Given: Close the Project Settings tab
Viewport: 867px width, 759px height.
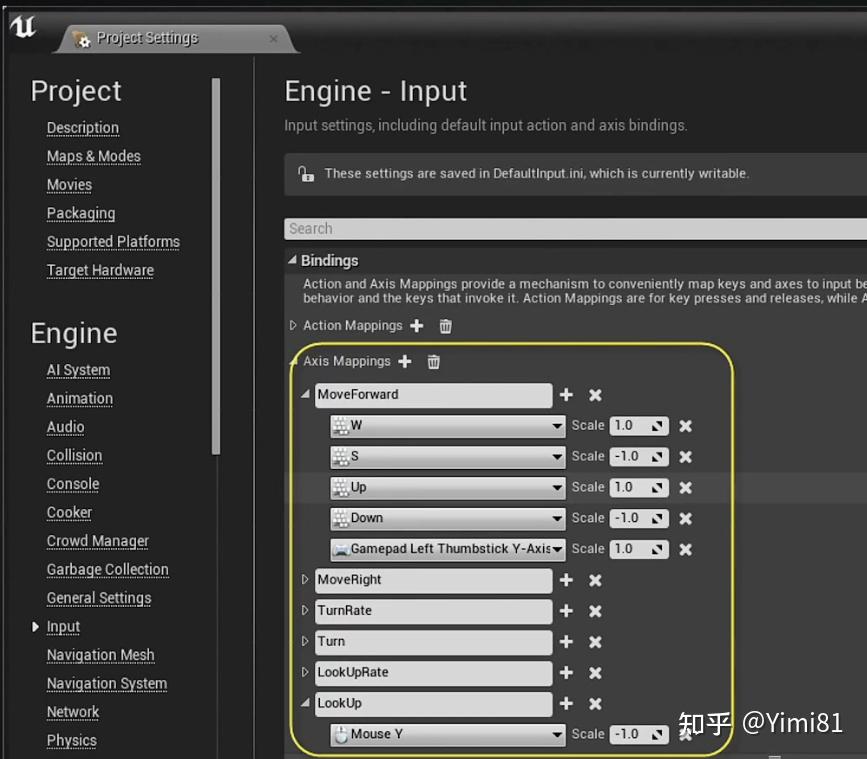Looking at the screenshot, I should 273,39.
